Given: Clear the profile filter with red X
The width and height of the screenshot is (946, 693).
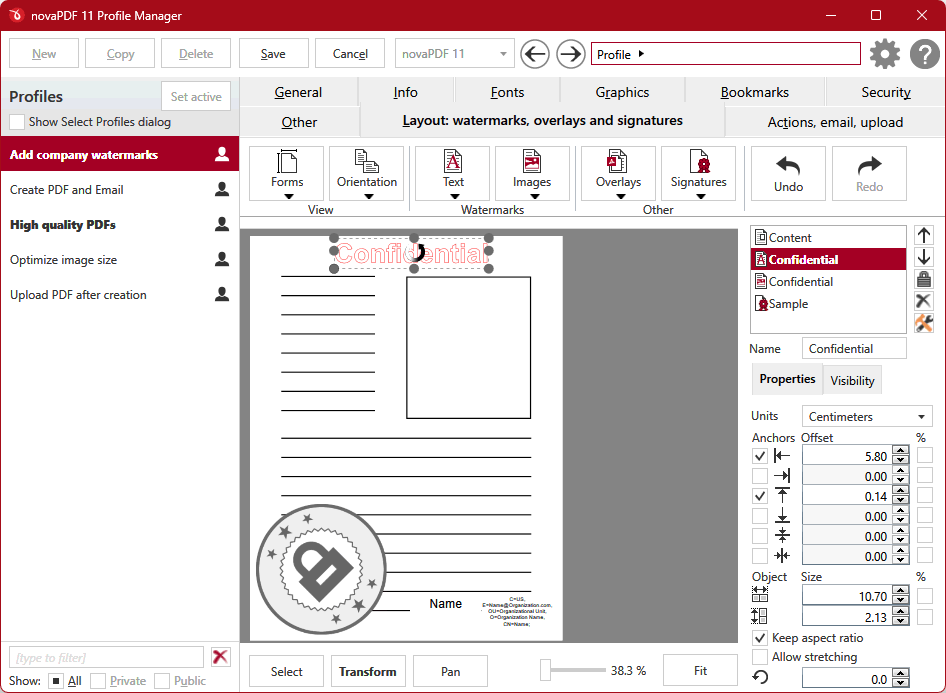Looking at the screenshot, I should [221, 657].
